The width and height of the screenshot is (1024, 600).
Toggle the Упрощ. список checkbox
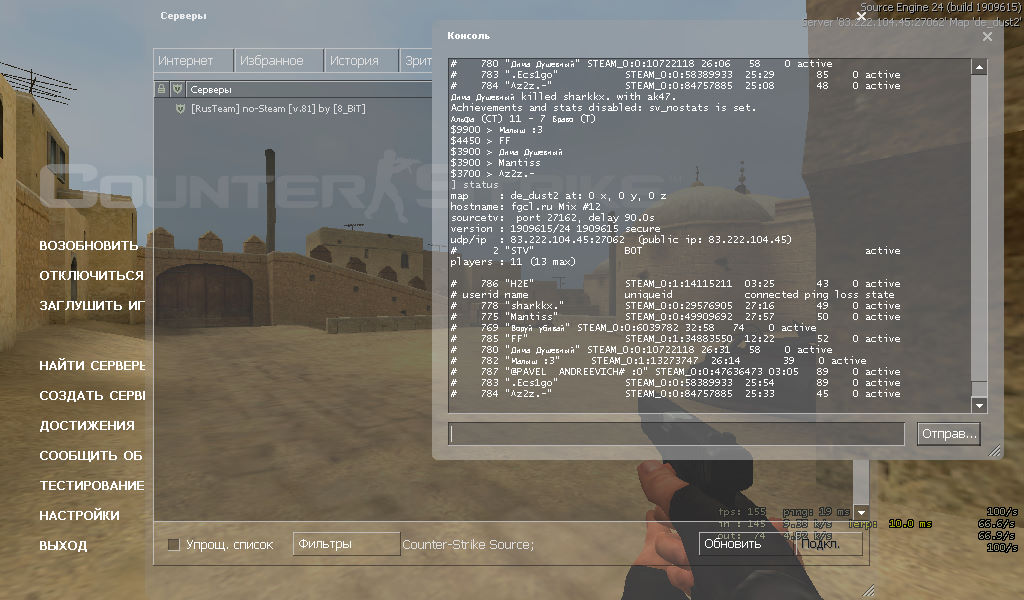[174, 545]
